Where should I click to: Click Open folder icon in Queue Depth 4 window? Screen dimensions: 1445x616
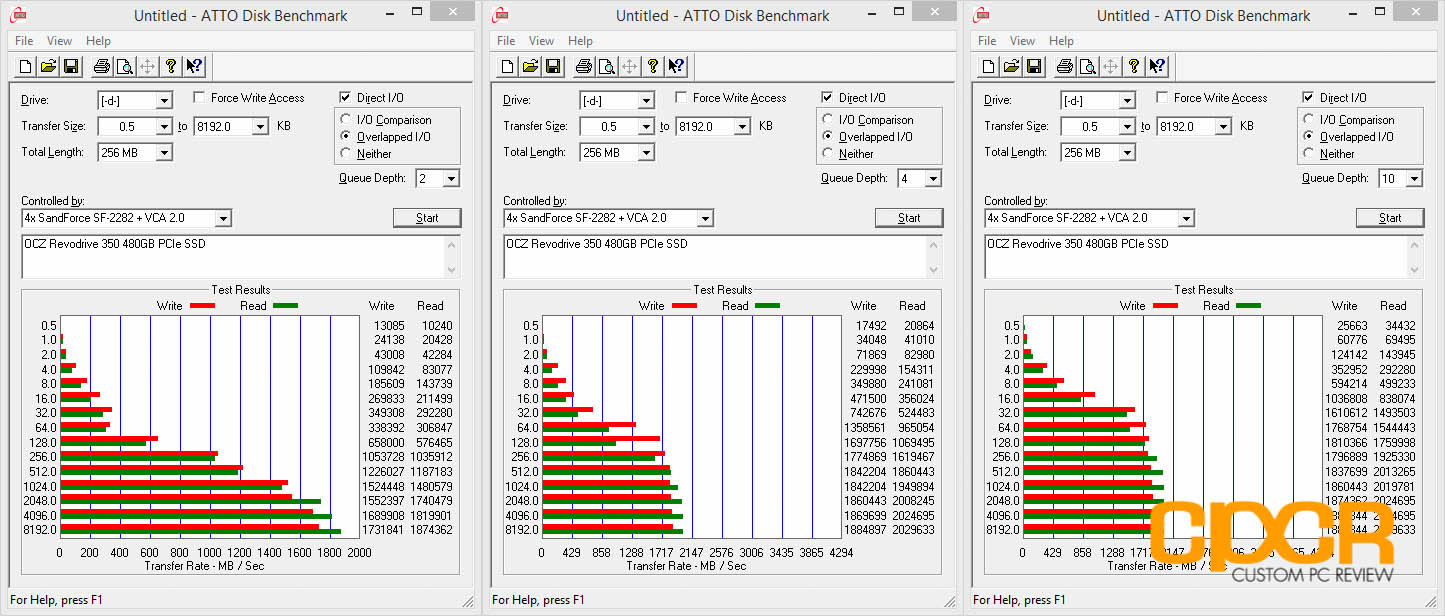point(530,67)
